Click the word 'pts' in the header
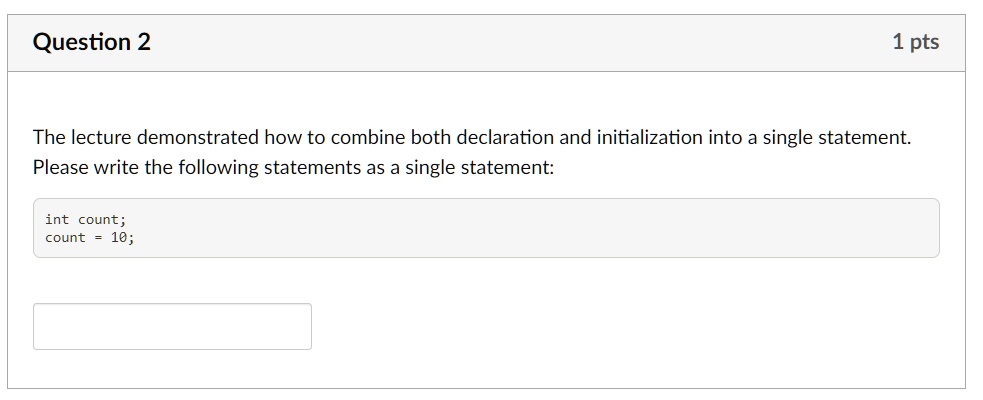983x400 pixels. 925,42
